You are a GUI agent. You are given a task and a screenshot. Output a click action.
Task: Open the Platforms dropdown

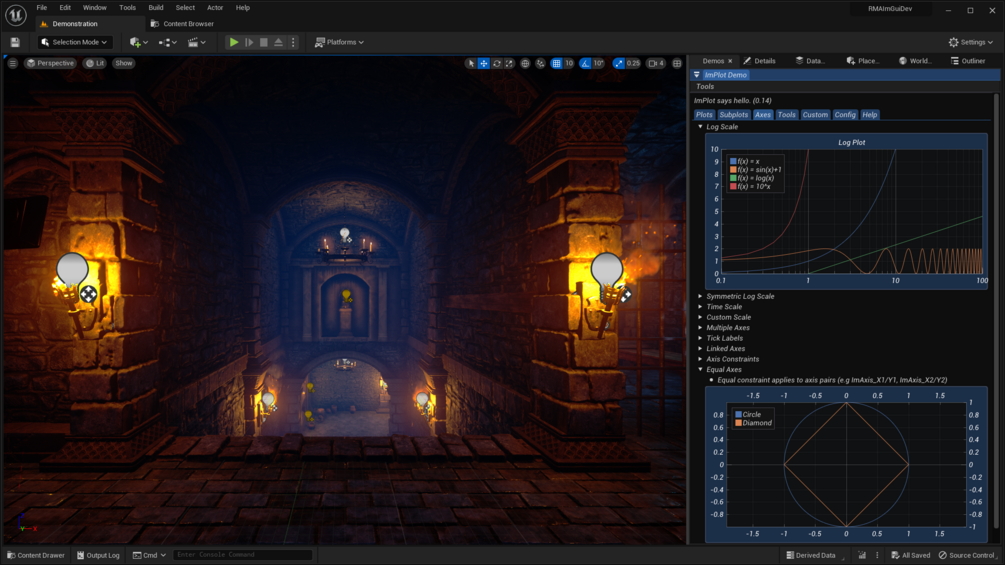340,42
